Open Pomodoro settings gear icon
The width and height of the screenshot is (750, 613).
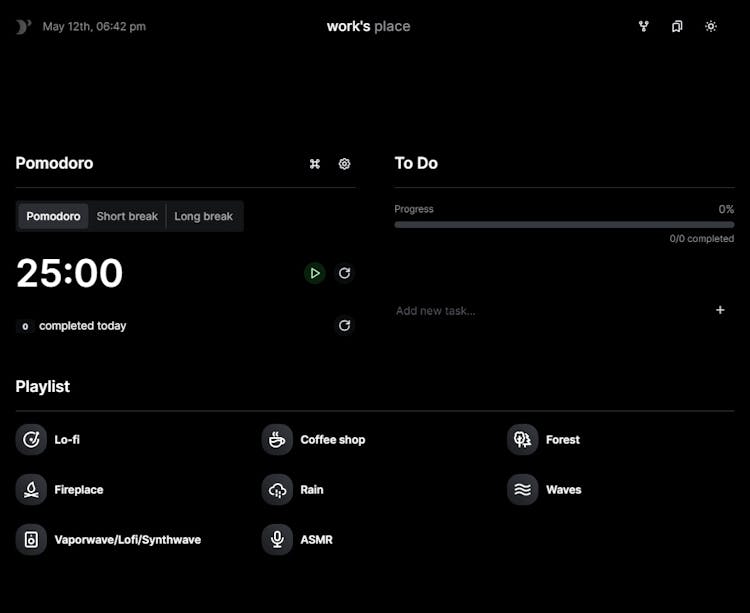click(344, 164)
